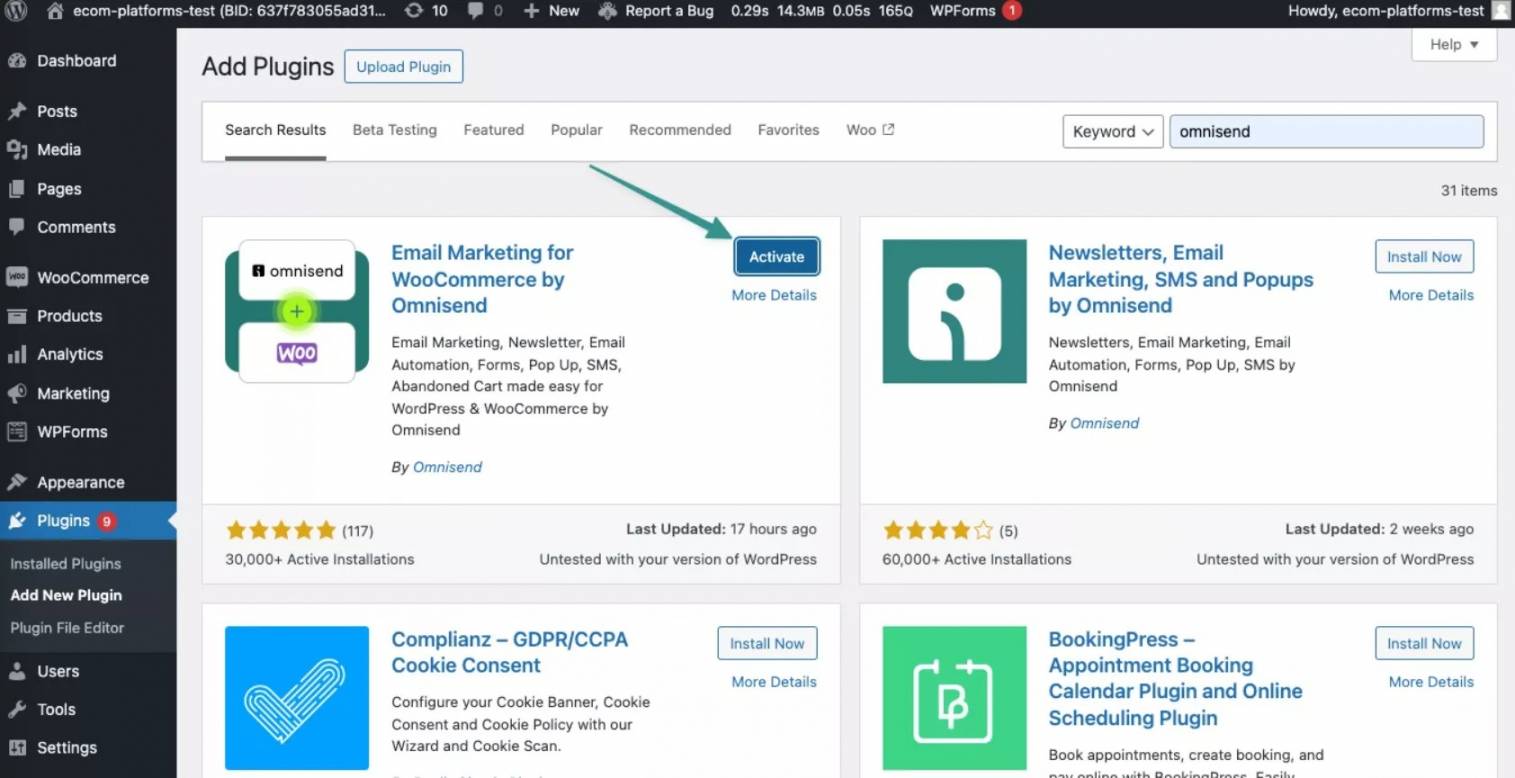Open the Keyword search dropdown
The height and width of the screenshot is (778, 1515).
click(1112, 131)
